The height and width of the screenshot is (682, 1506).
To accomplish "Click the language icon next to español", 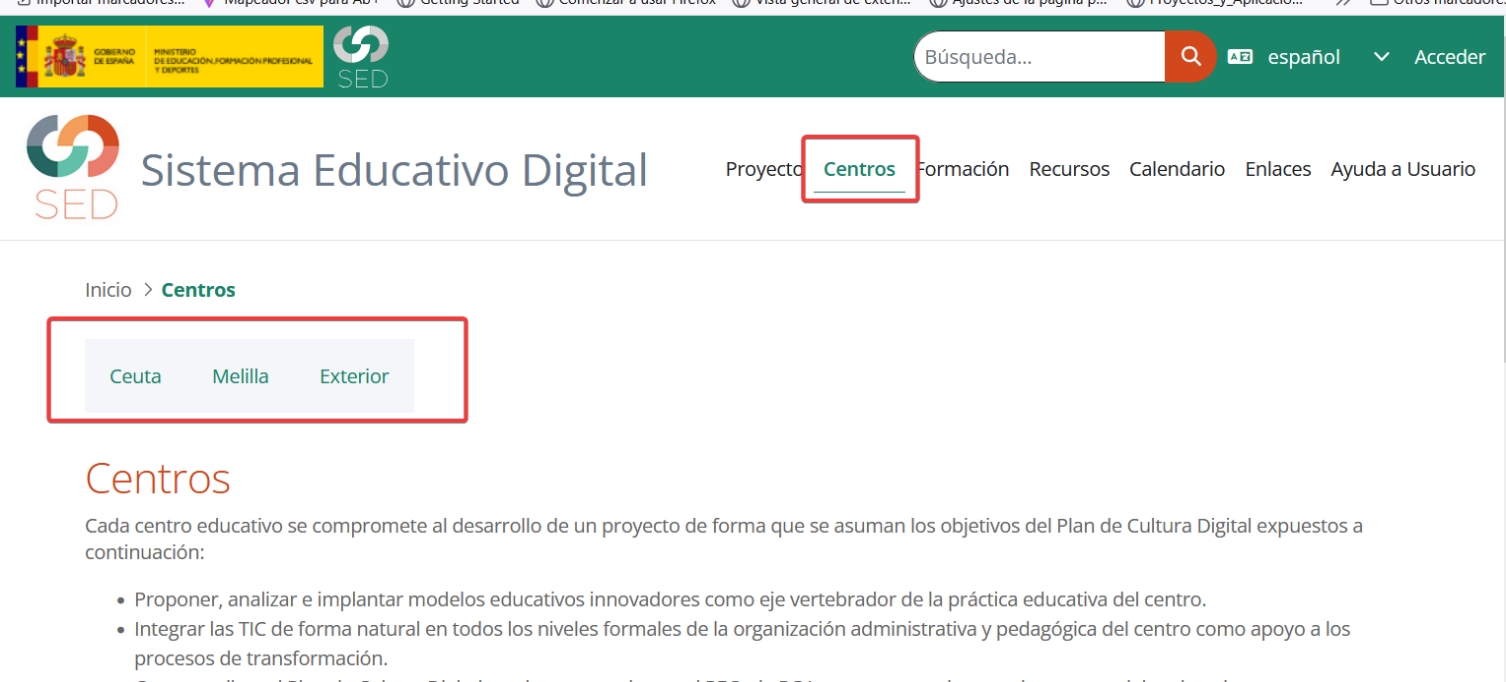I will [1240, 57].
